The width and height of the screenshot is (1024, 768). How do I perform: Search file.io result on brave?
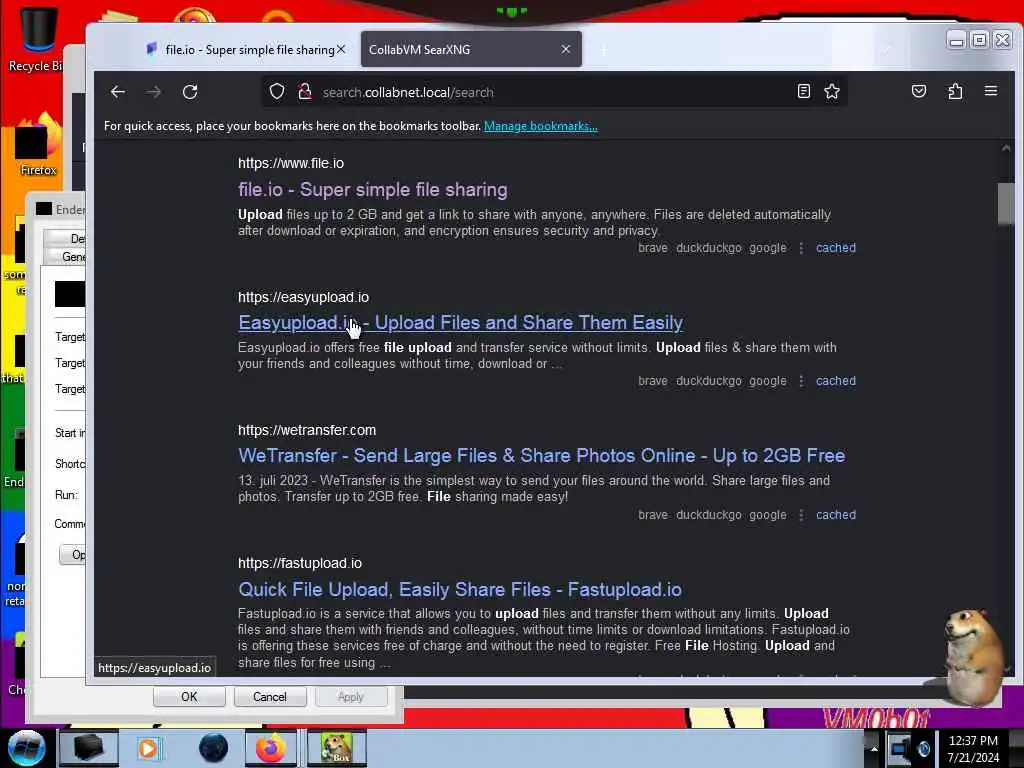click(652, 248)
